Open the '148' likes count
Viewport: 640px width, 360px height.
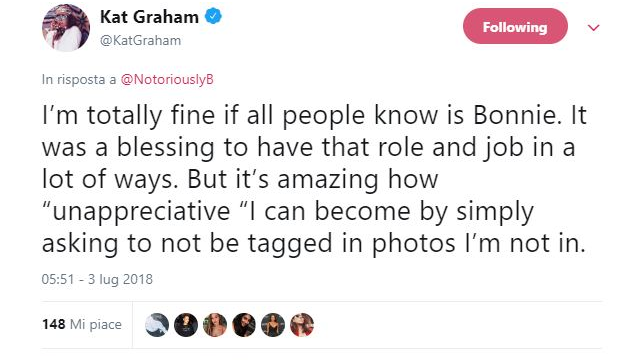pos(53,324)
